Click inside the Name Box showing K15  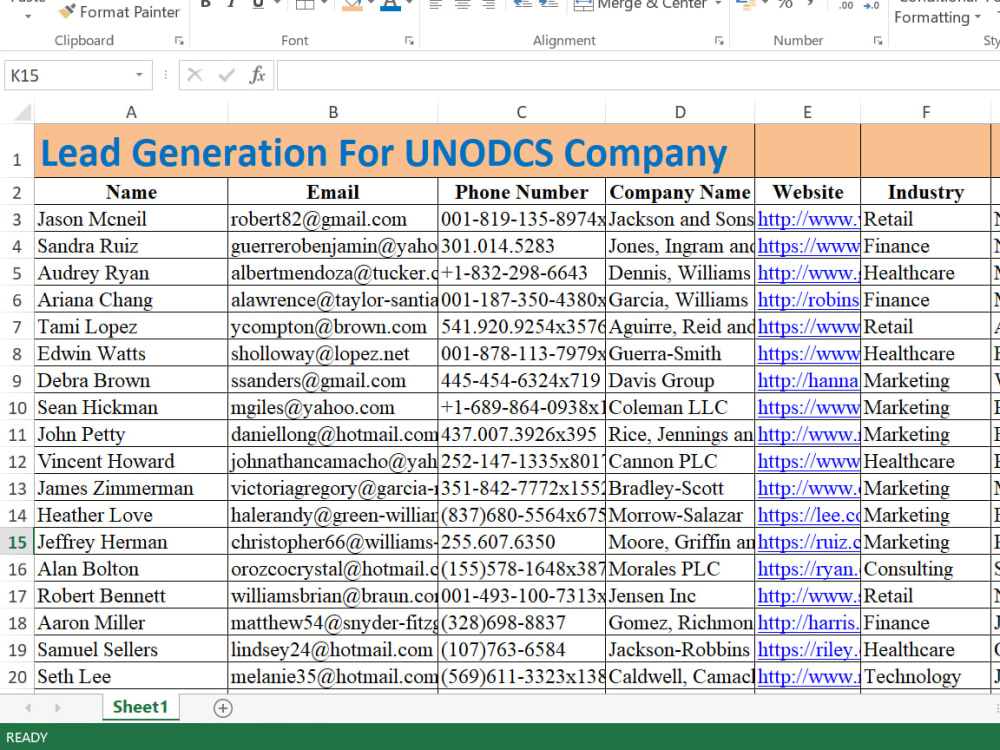click(67, 75)
